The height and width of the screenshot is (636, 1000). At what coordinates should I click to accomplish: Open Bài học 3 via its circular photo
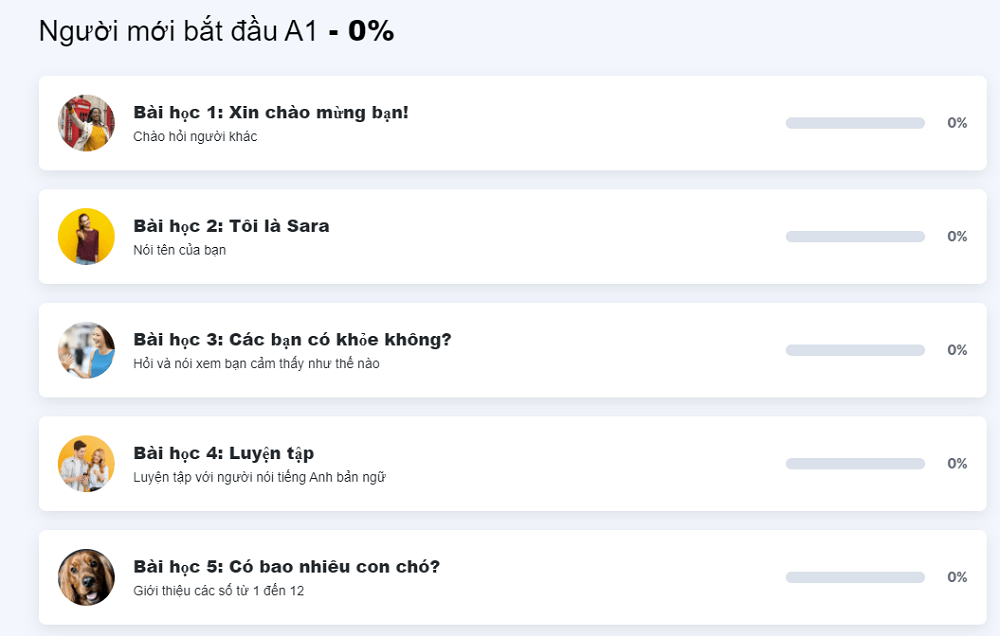(x=86, y=350)
